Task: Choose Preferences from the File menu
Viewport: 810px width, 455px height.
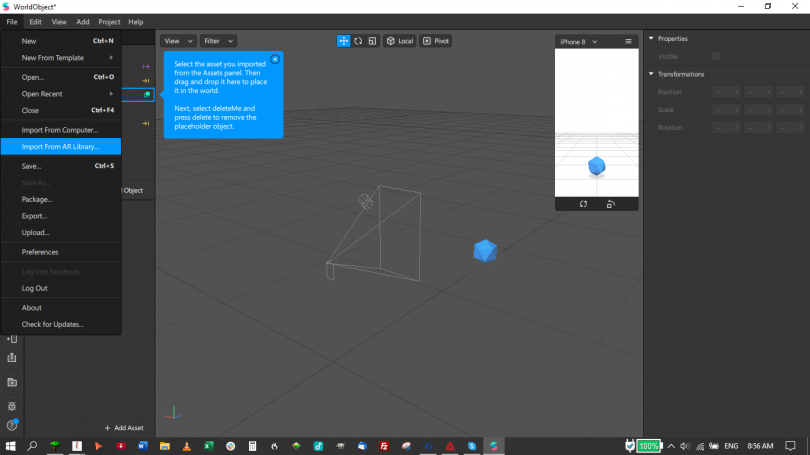Action: pos(40,252)
